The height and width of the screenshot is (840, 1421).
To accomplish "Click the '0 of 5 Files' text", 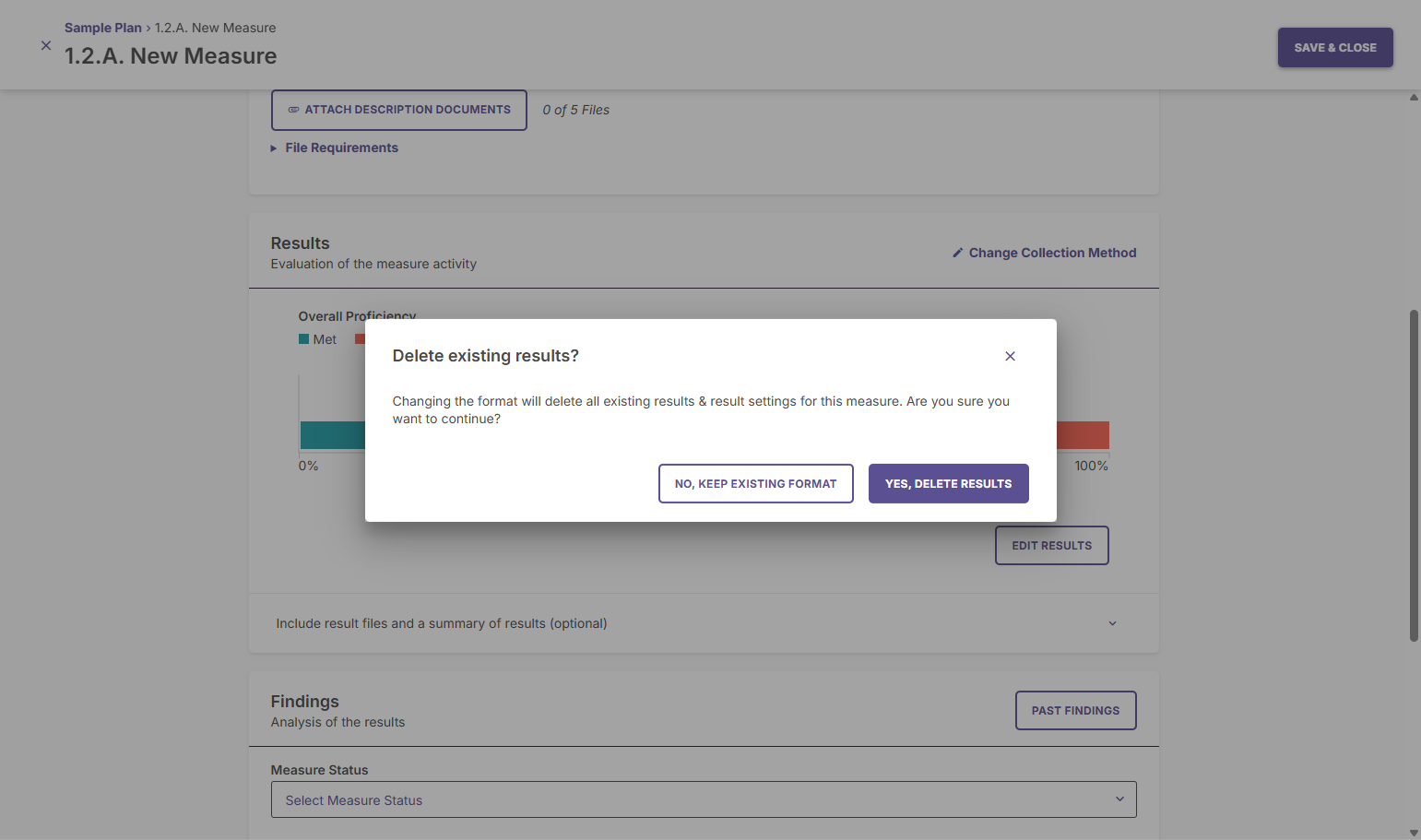I will coord(575,110).
